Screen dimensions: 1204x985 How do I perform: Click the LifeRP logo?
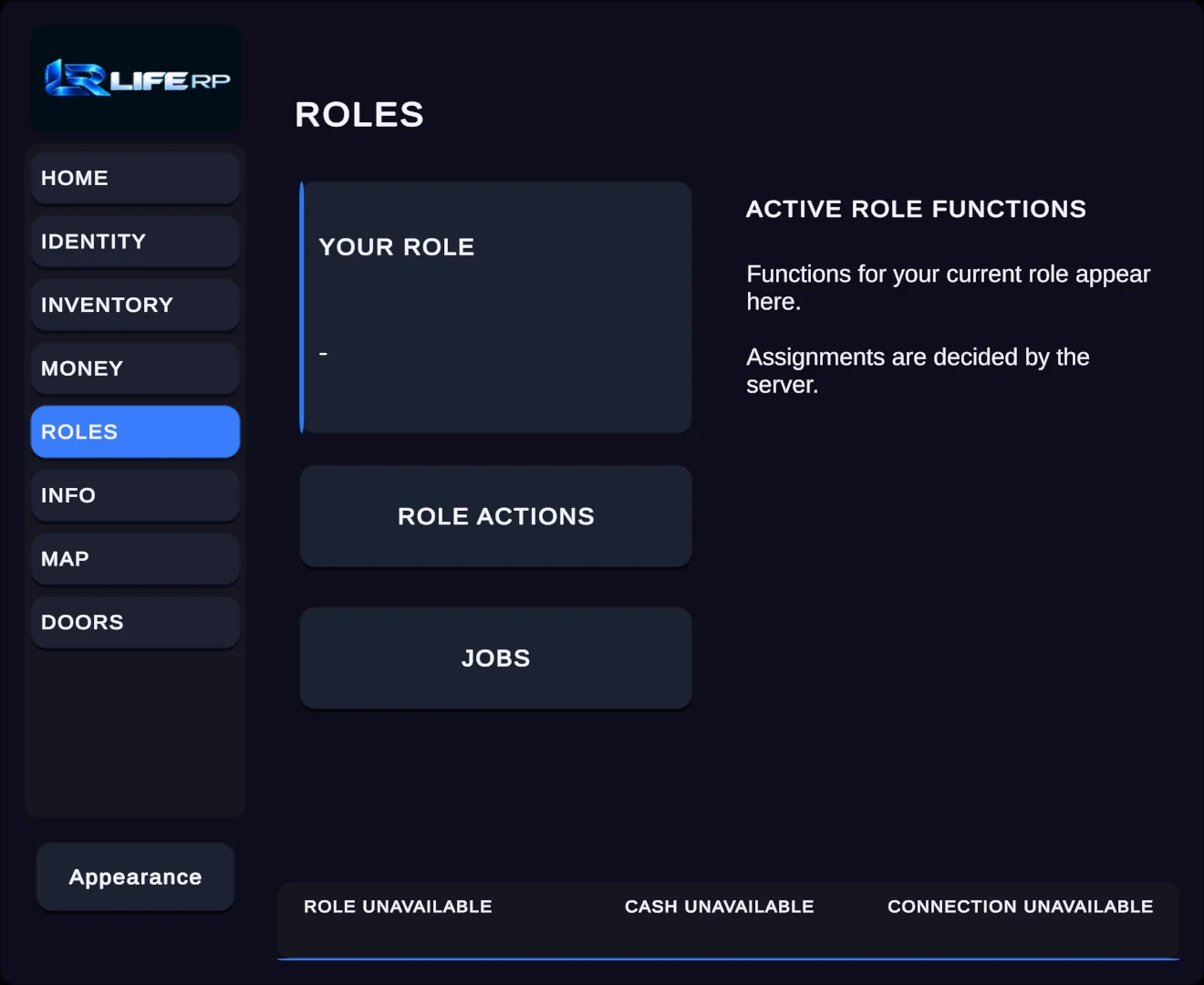pos(137,78)
